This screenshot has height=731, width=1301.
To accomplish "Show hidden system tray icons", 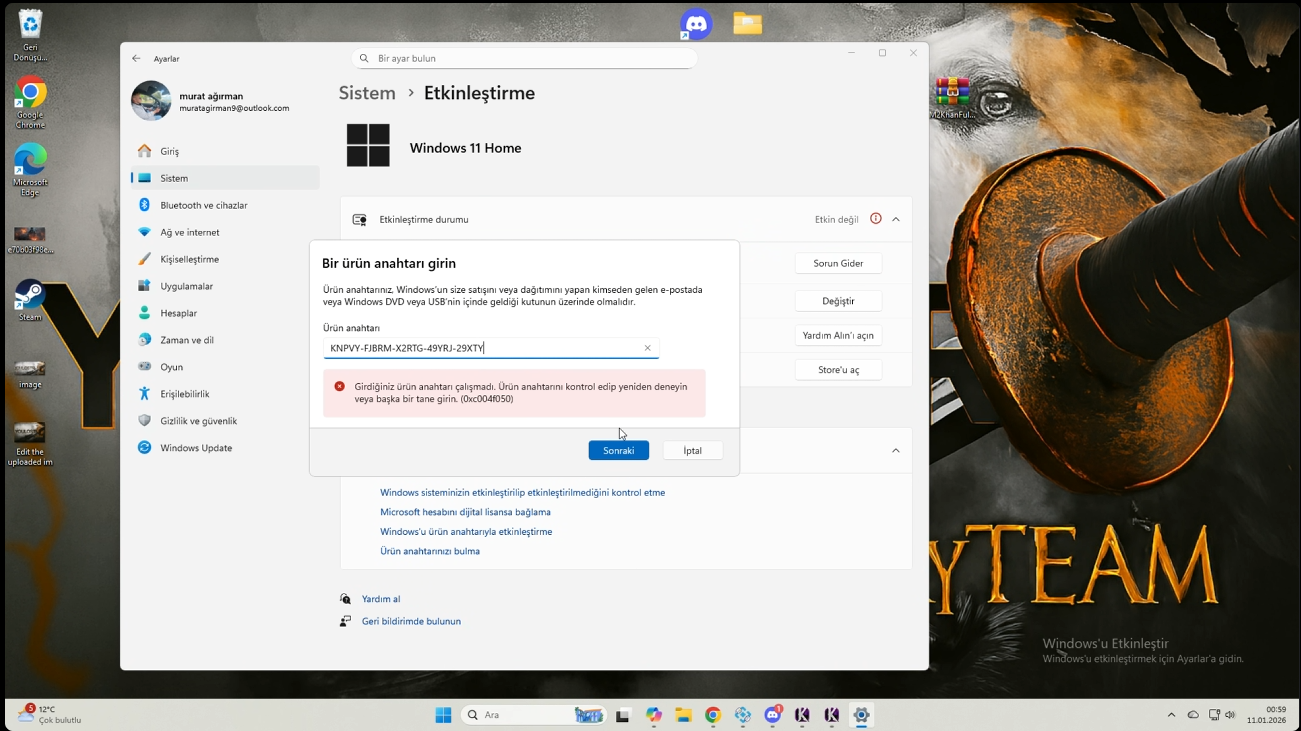I will 1171,715.
